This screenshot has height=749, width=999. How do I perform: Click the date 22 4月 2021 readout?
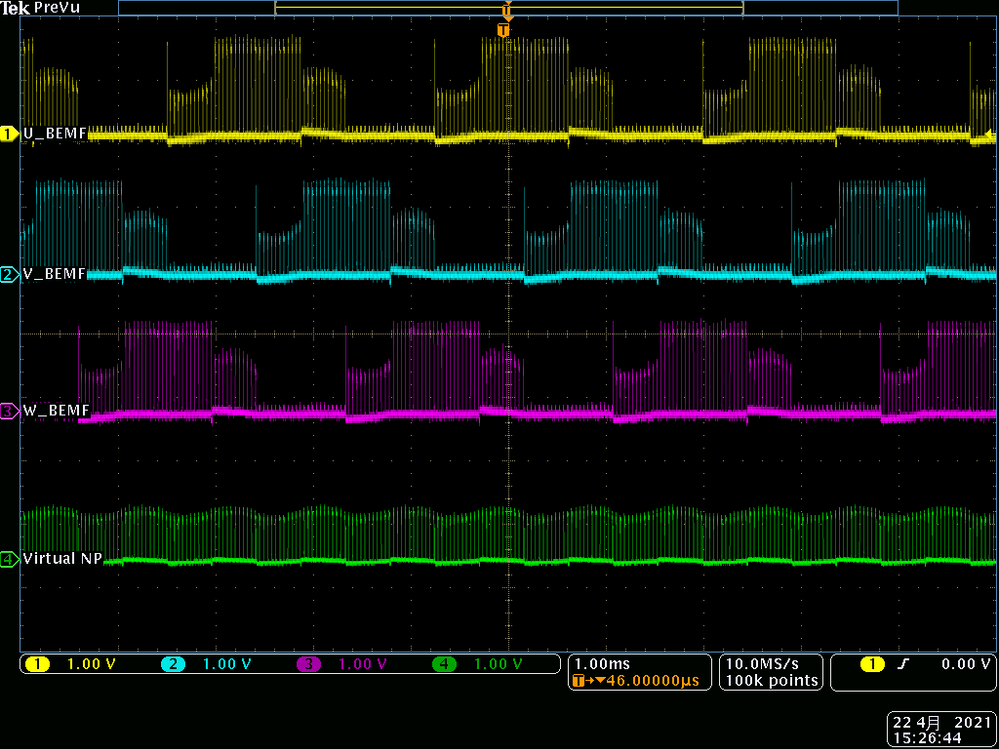pos(942,722)
